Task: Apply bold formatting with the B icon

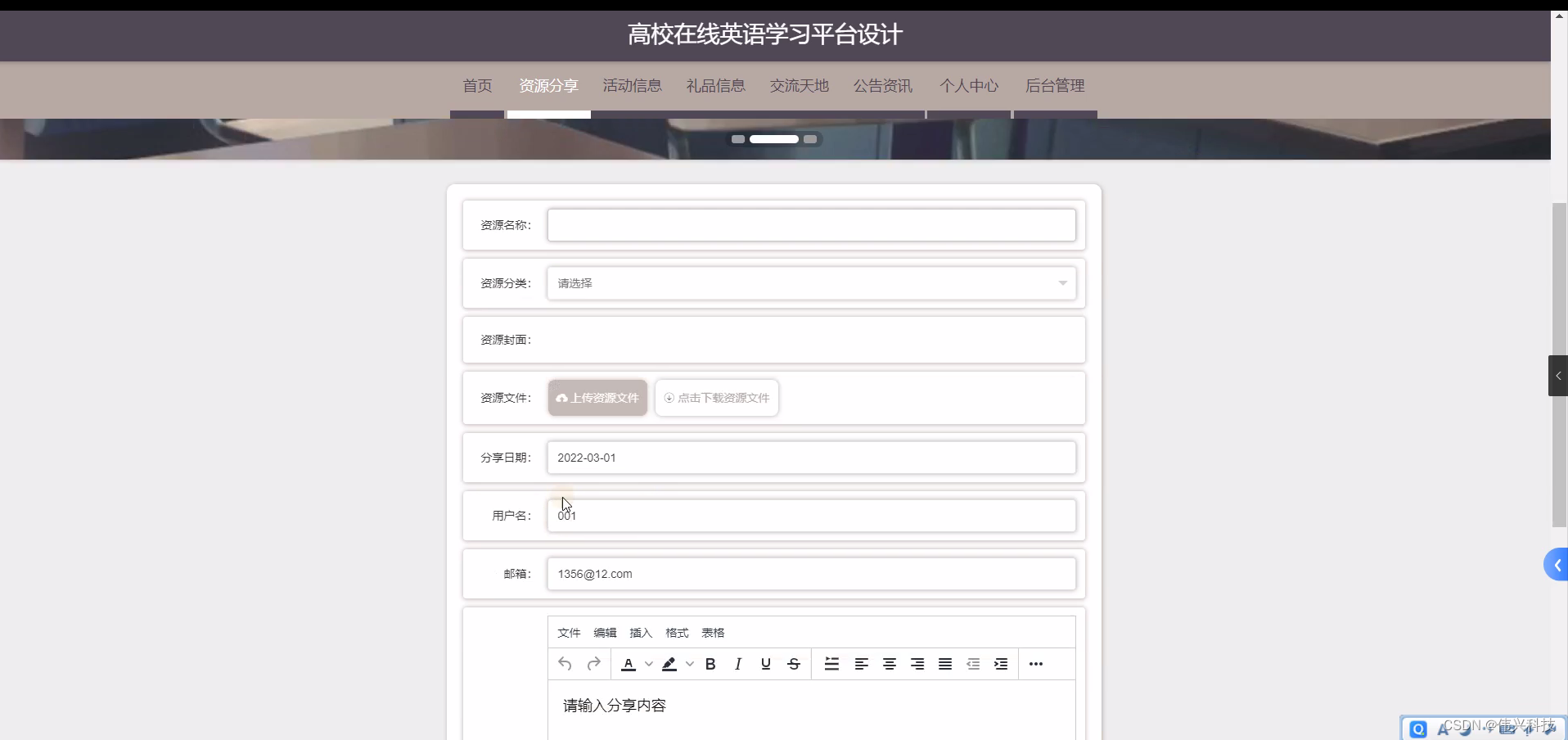Action: [710, 664]
